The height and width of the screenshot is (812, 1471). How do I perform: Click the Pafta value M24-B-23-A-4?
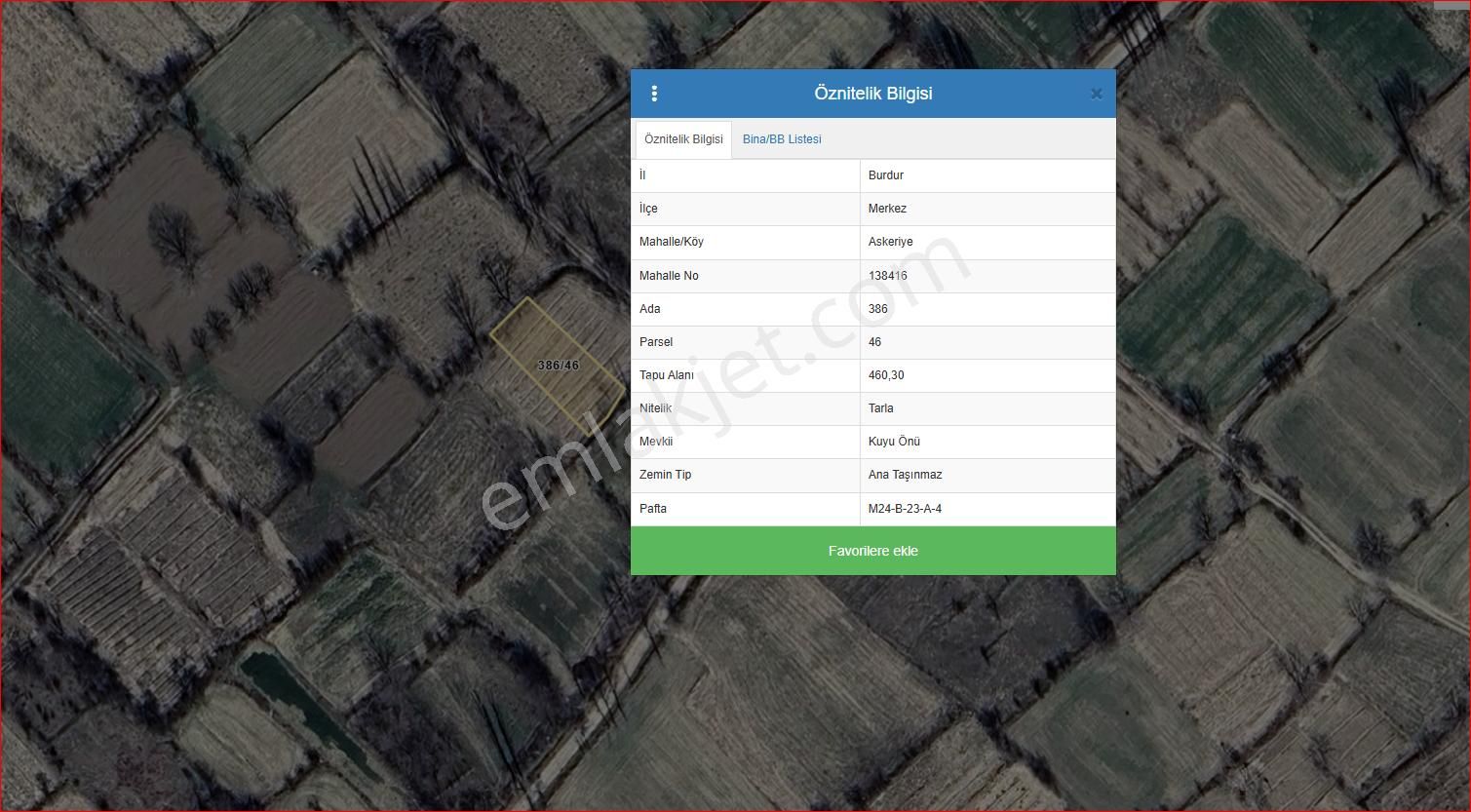tap(905, 509)
